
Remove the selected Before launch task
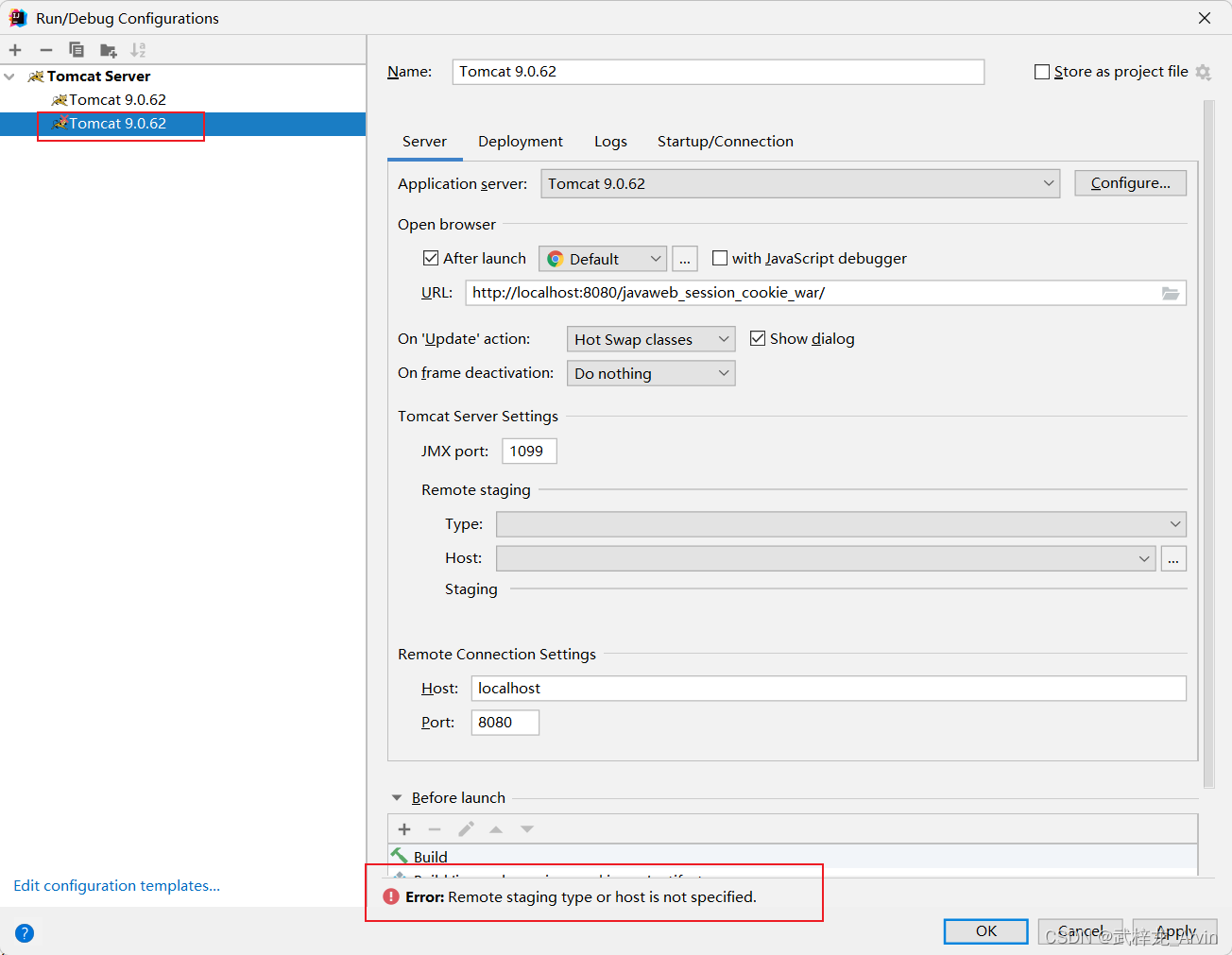coord(435,829)
